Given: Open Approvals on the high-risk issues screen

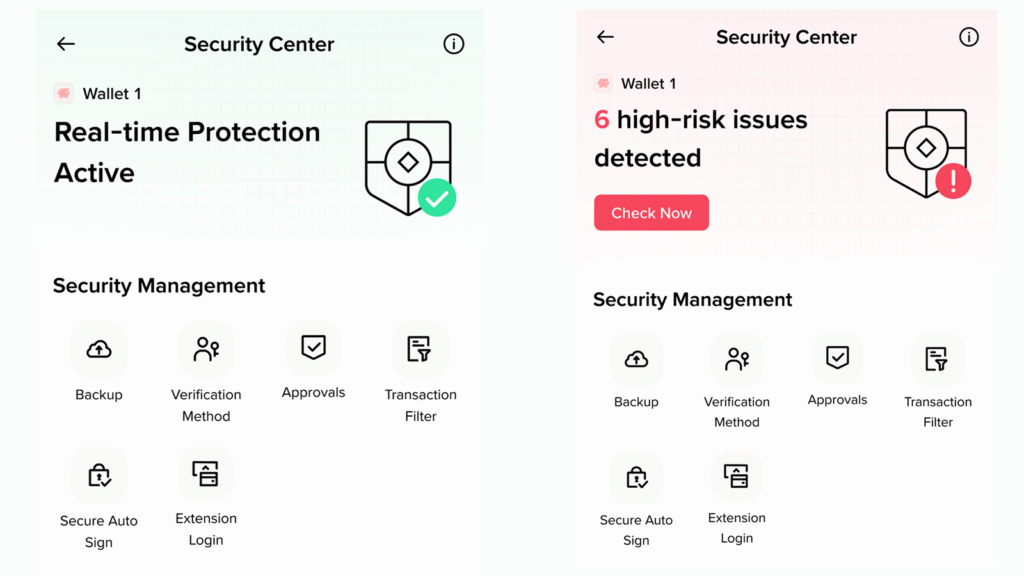Looking at the screenshot, I should pos(837,358).
